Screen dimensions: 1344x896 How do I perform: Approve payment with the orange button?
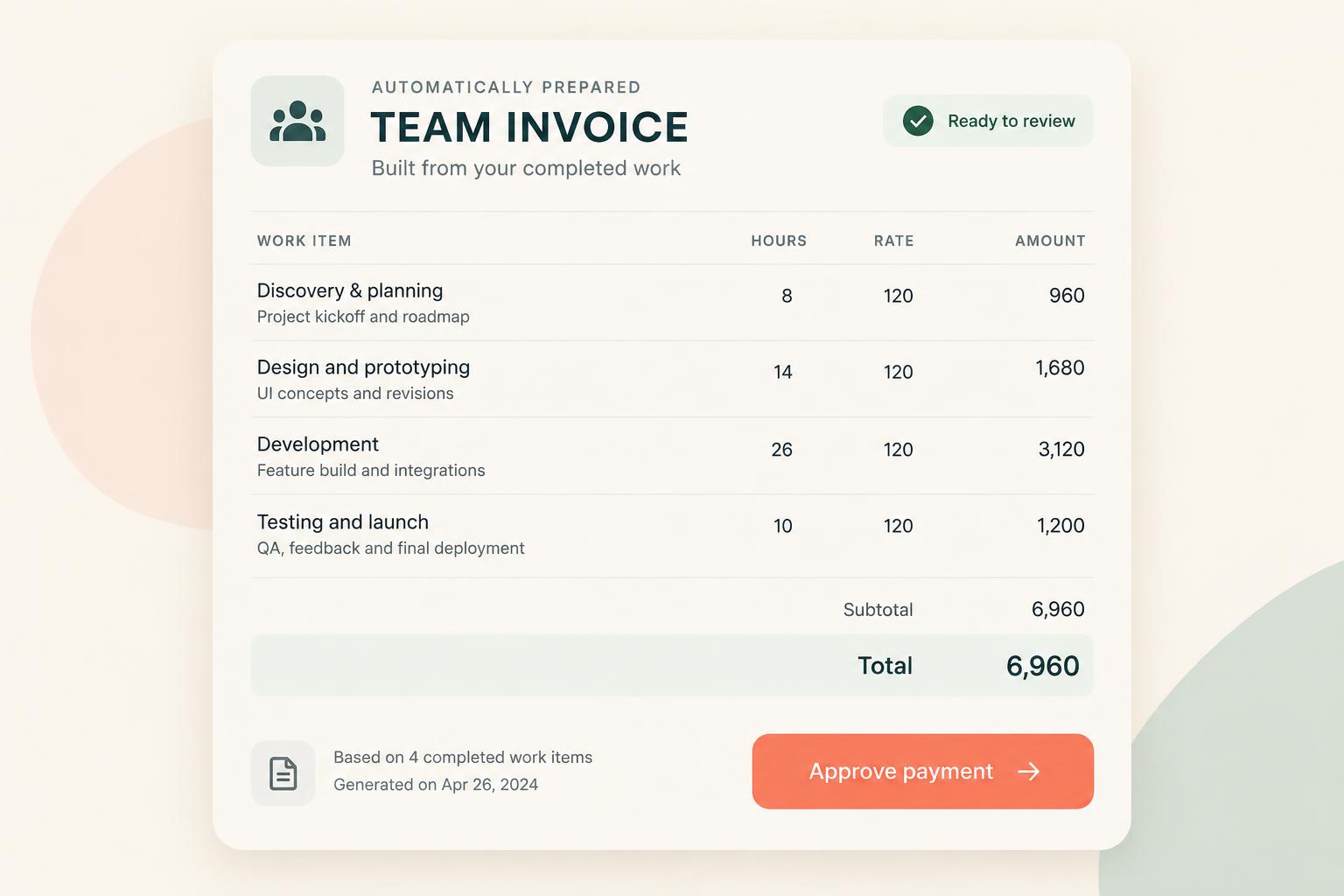(922, 771)
